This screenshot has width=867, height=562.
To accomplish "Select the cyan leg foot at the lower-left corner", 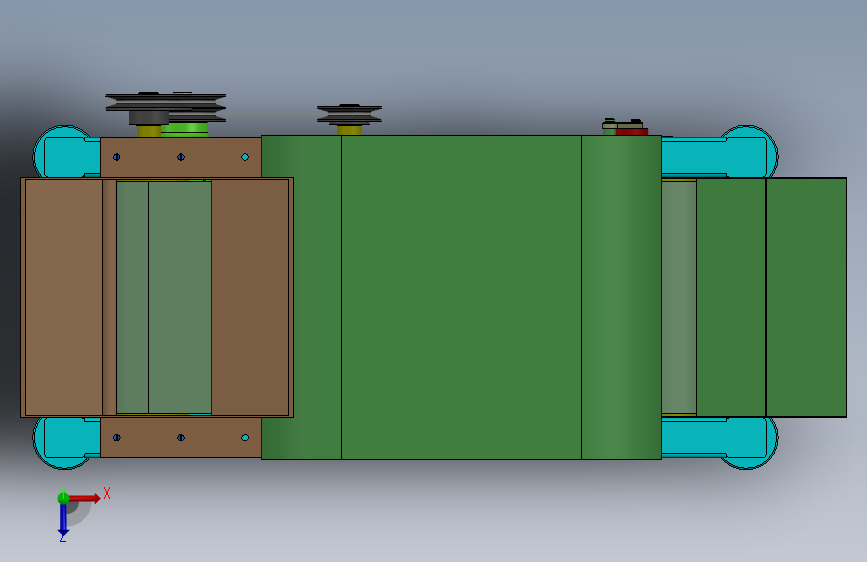I will (x=67, y=441).
